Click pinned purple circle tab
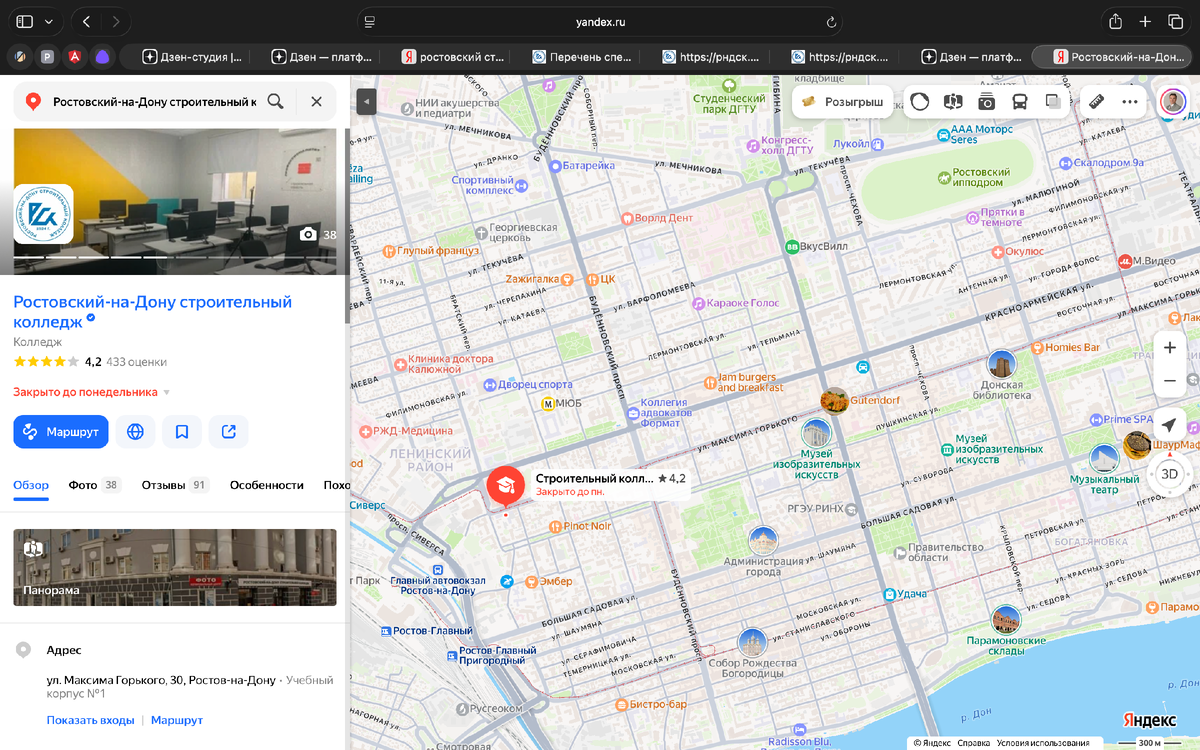The height and width of the screenshot is (750, 1200). click(x=102, y=57)
